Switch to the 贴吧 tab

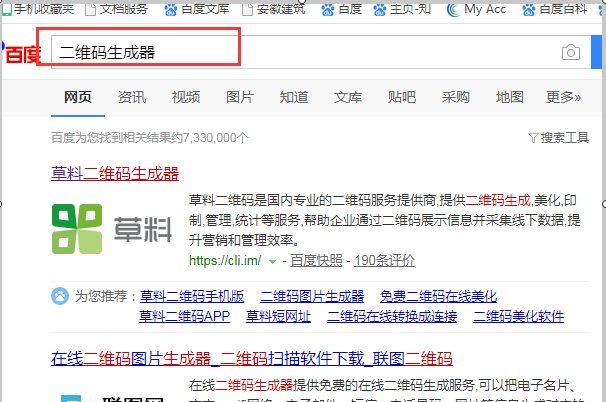coord(402,97)
